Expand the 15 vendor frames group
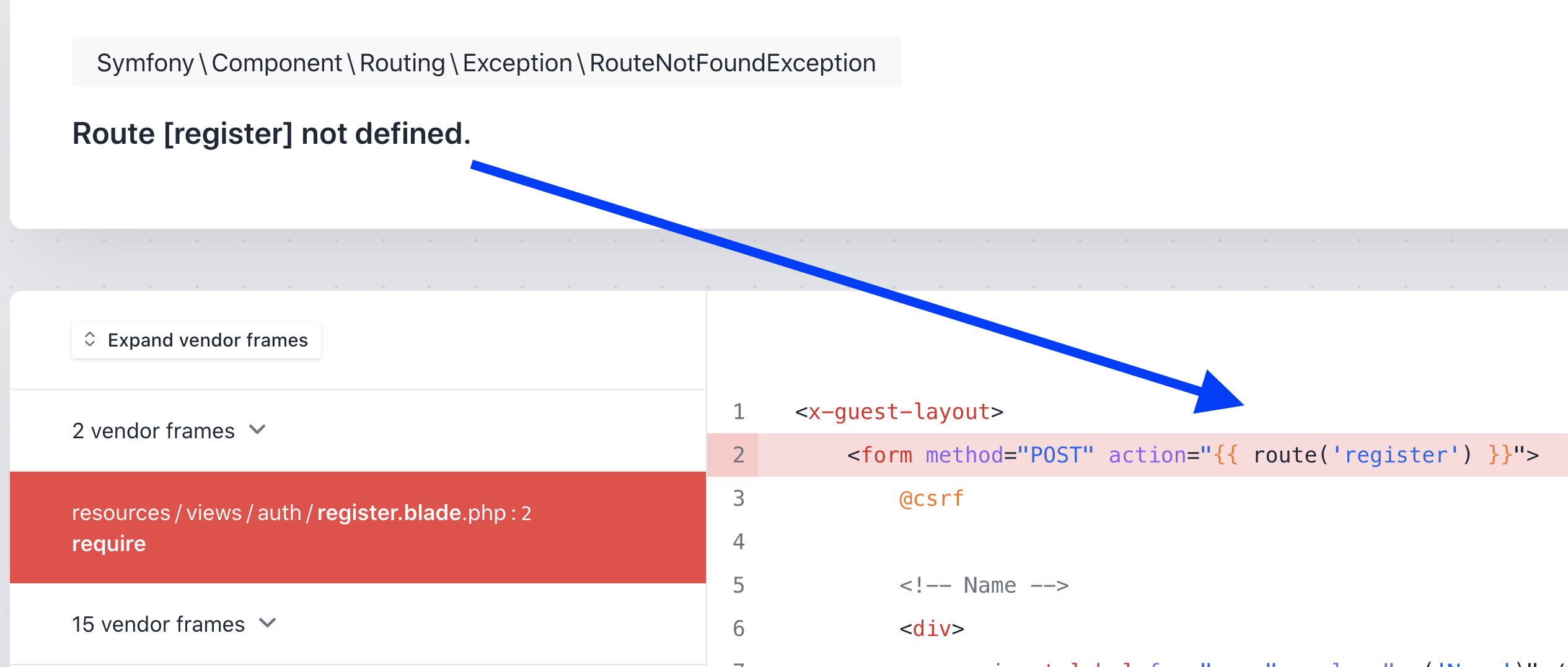Screen dimensions: 1568x667 coord(159,624)
